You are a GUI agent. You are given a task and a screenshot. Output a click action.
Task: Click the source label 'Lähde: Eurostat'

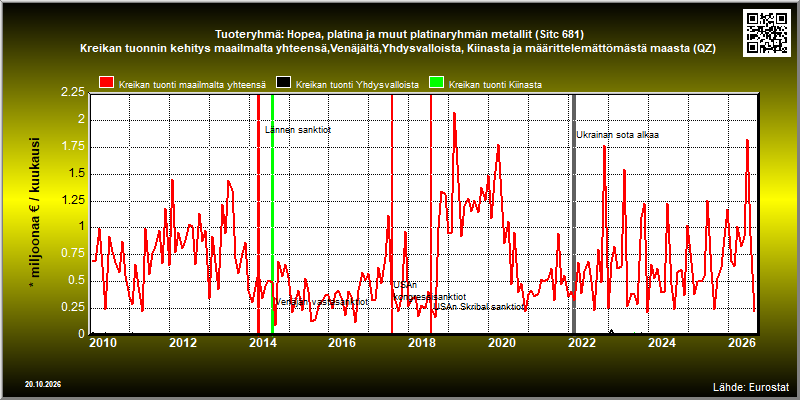tap(751, 386)
